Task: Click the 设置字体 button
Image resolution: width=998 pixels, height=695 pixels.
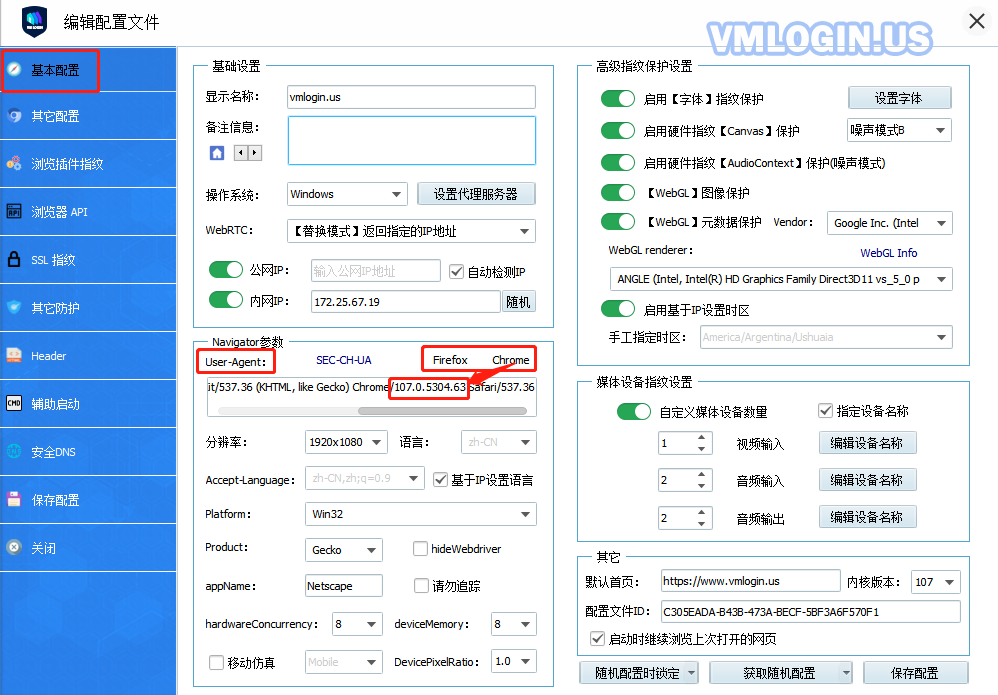Action: (x=899, y=98)
